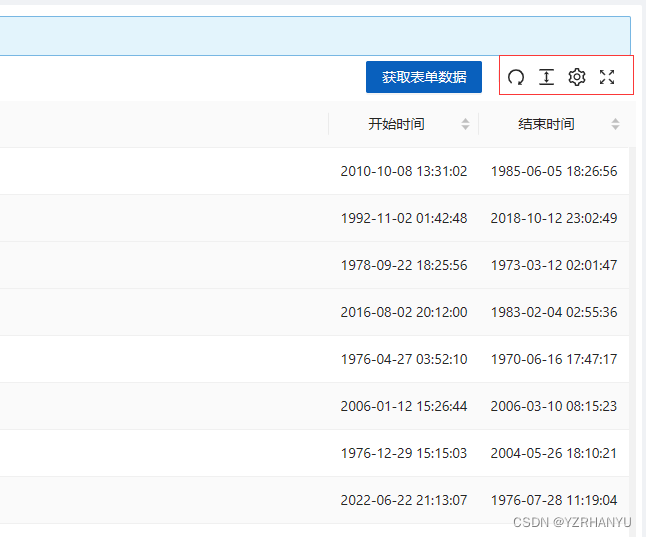Select the cell 1970-06-16 17:47:17

click(x=554, y=359)
